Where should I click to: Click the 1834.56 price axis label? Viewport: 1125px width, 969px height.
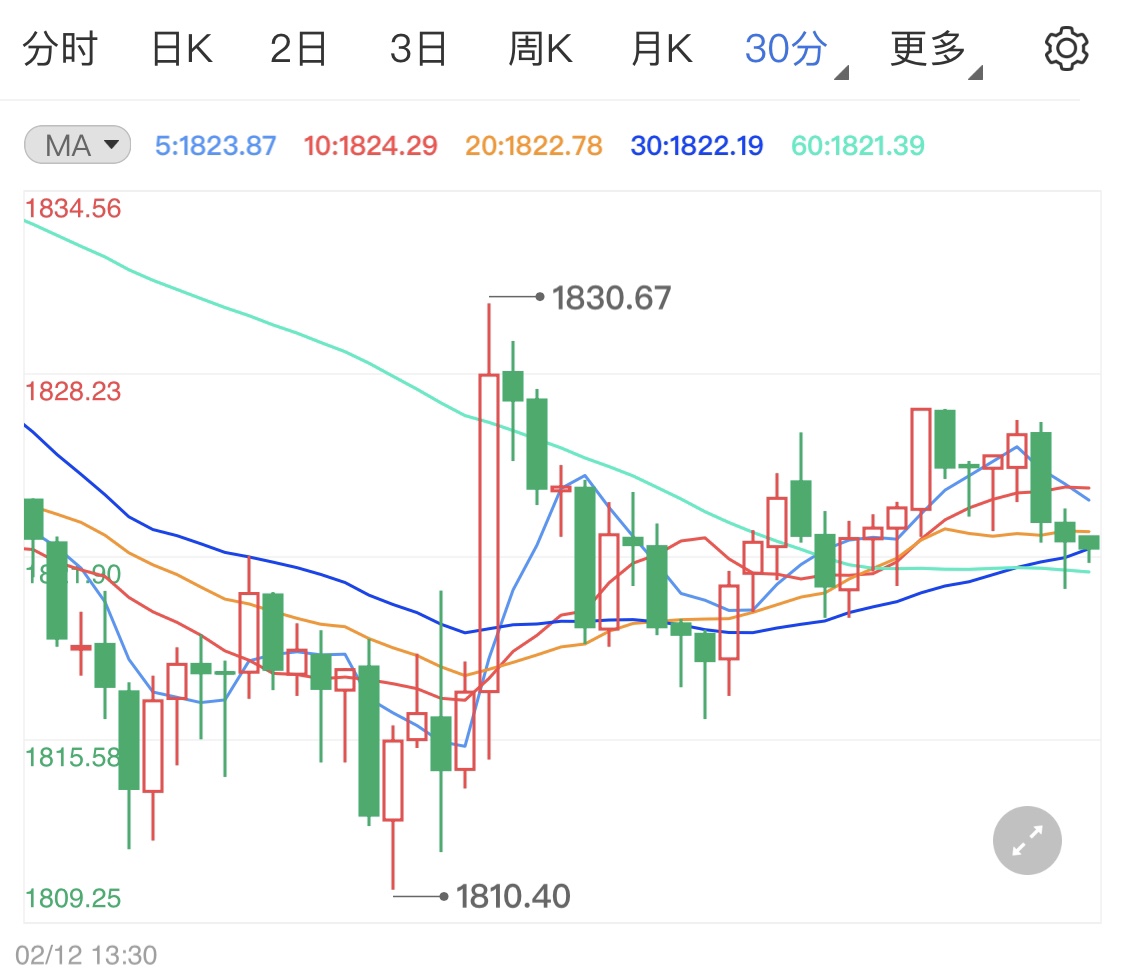tap(72, 209)
